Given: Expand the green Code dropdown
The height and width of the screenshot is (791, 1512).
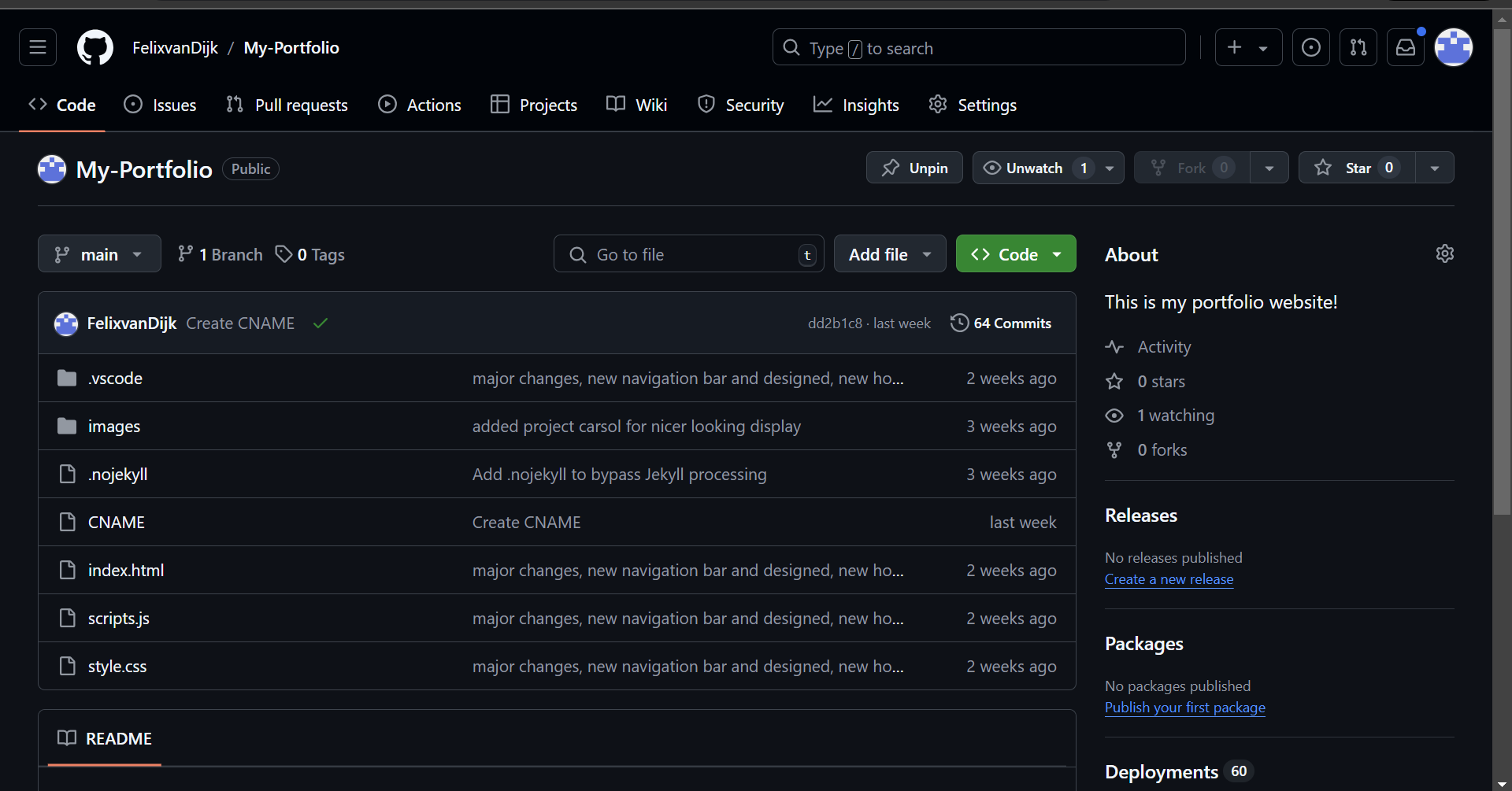Looking at the screenshot, I should 1016,254.
